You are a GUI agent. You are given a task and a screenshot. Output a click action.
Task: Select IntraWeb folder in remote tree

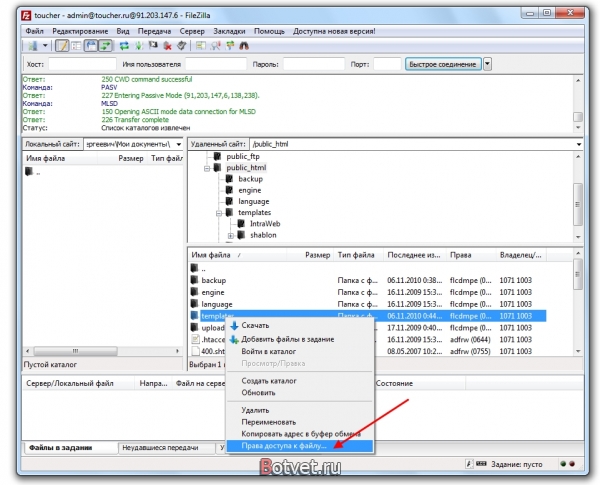click(265, 224)
